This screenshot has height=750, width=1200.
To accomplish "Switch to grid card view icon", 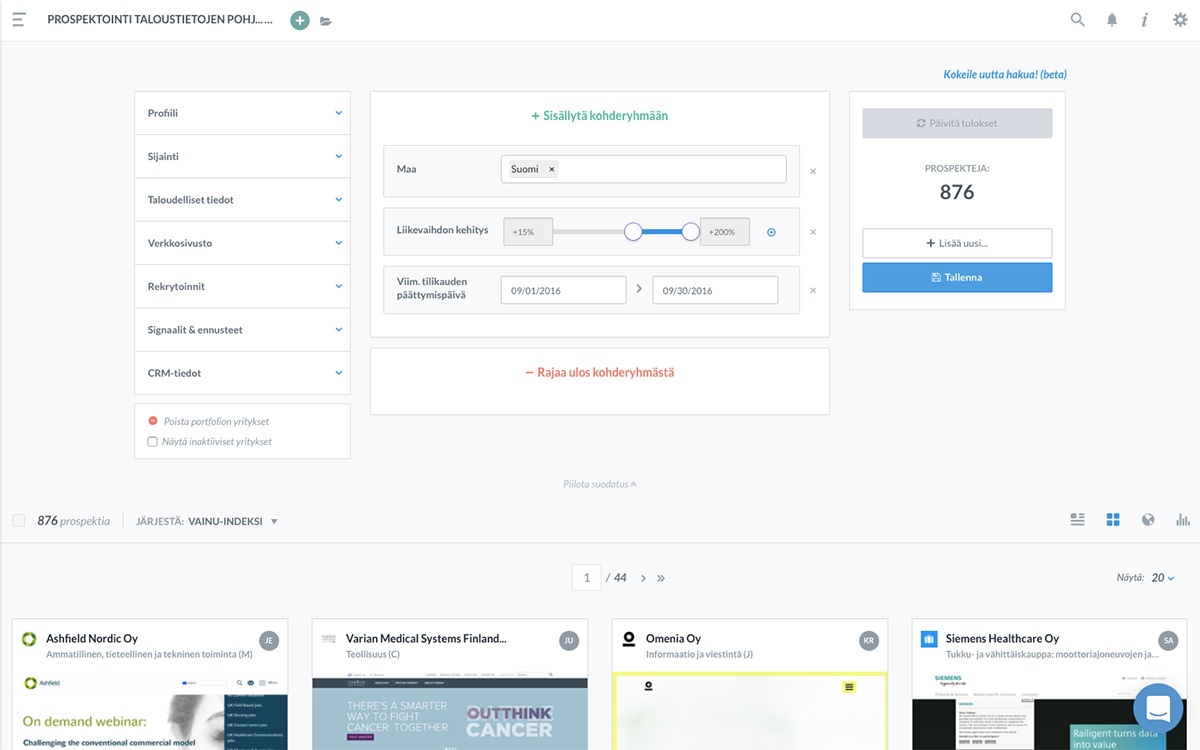I will [x=1113, y=520].
